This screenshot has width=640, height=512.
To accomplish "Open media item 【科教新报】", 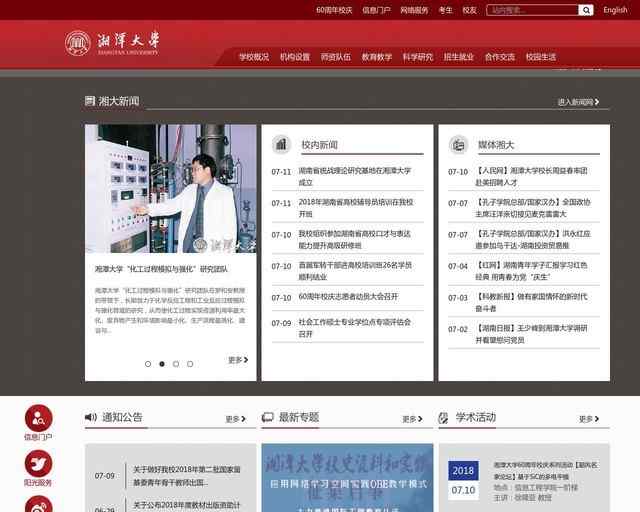I will click(531, 303).
